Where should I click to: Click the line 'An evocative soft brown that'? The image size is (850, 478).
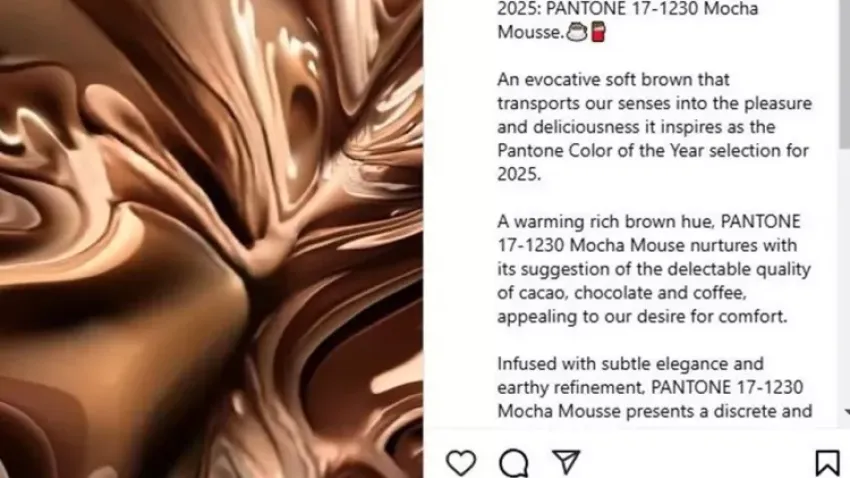613,80
